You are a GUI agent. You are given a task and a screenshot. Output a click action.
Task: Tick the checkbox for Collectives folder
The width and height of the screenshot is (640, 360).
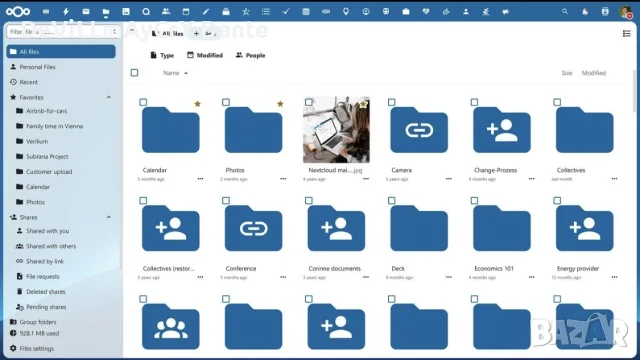pos(557,102)
